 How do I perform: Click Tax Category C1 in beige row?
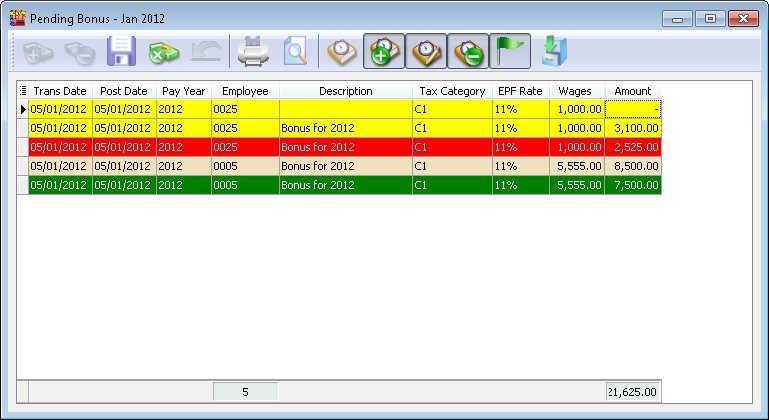452,166
